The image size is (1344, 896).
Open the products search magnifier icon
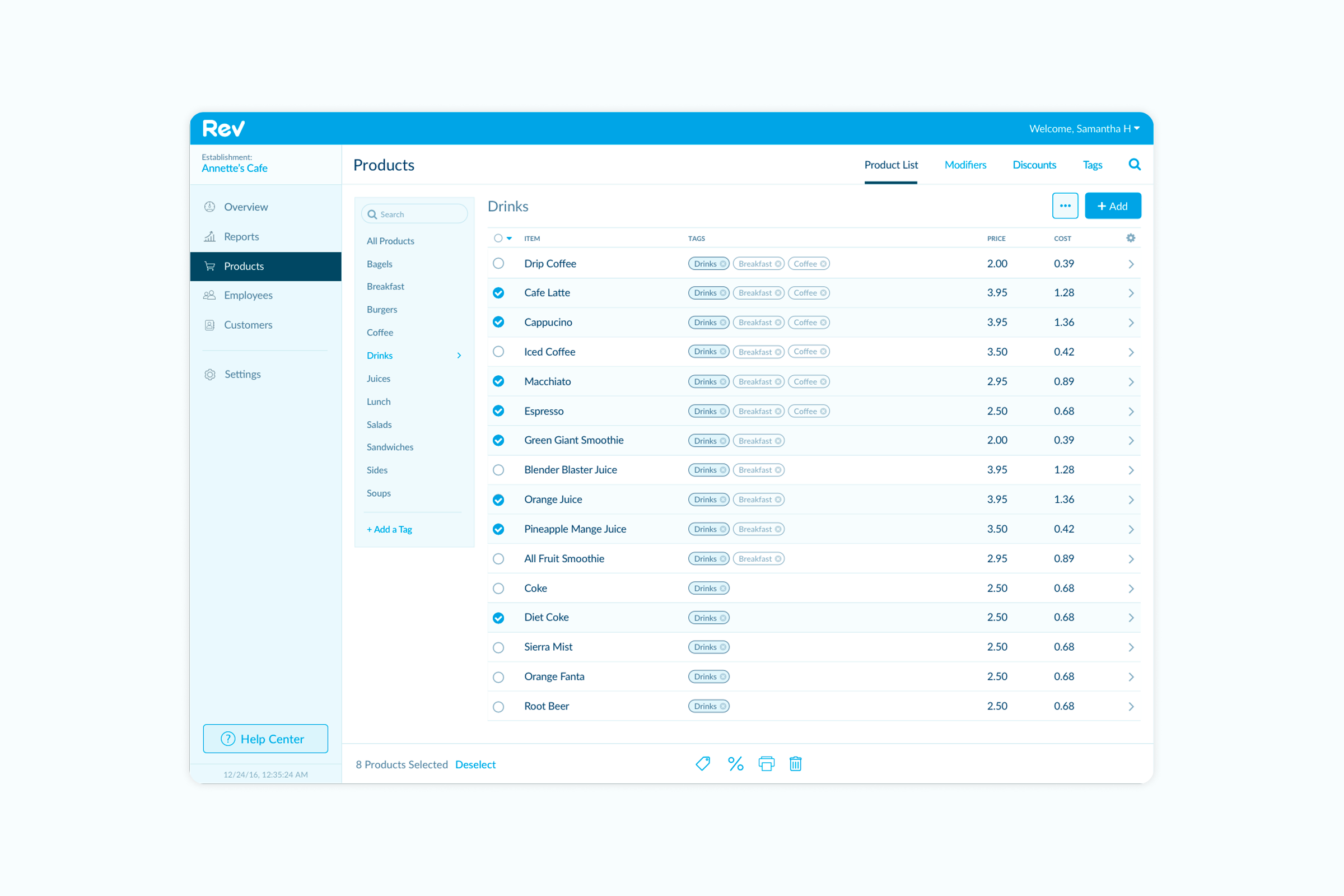[1135, 165]
